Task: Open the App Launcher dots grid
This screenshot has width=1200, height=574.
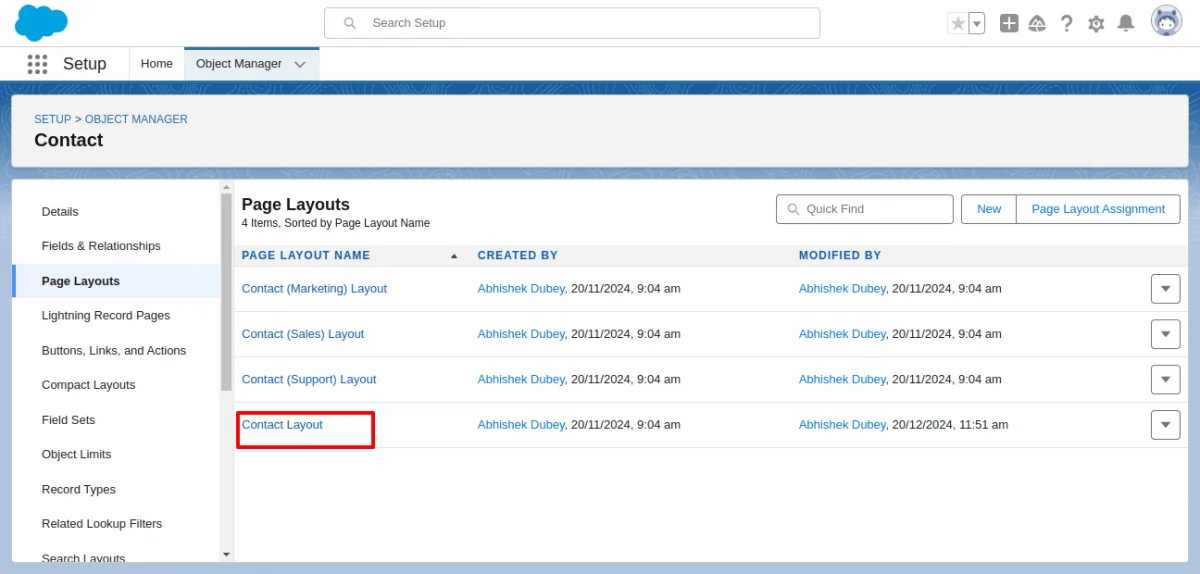Action: pyautogui.click(x=37, y=64)
